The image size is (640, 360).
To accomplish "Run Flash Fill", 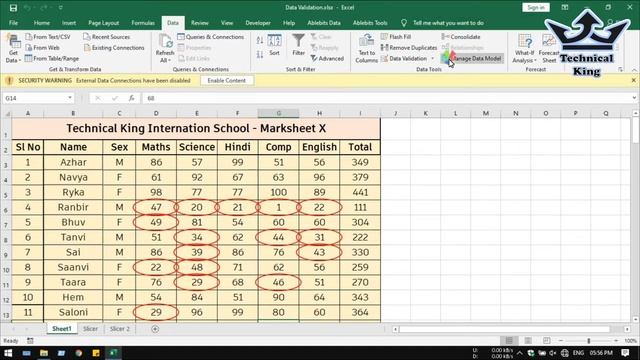I will click(x=396, y=37).
